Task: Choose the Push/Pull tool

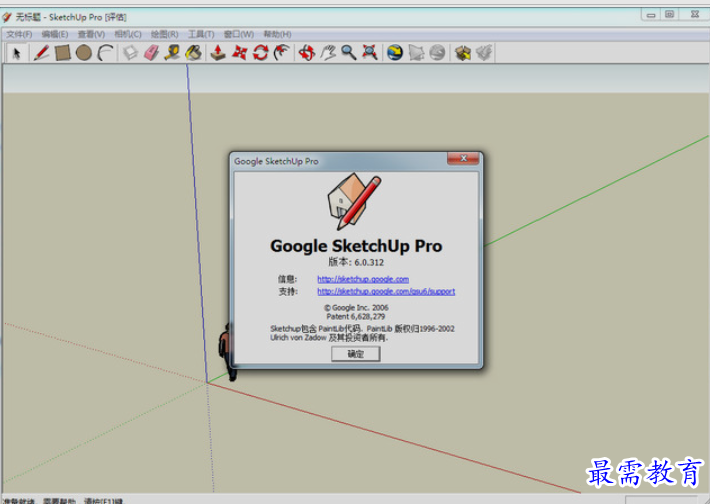Action: tap(218, 53)
